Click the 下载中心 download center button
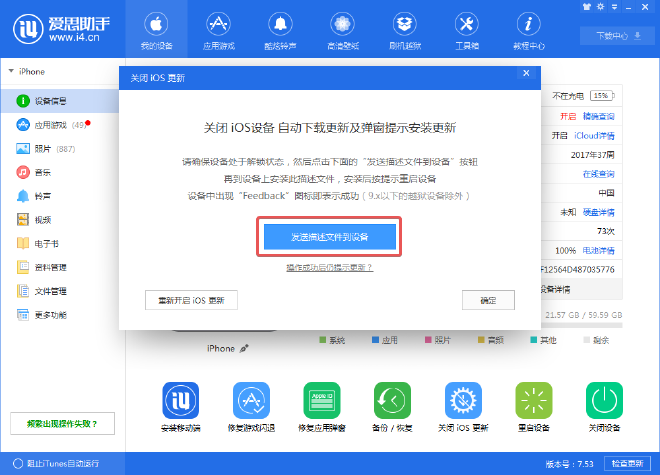 [618, 36]
